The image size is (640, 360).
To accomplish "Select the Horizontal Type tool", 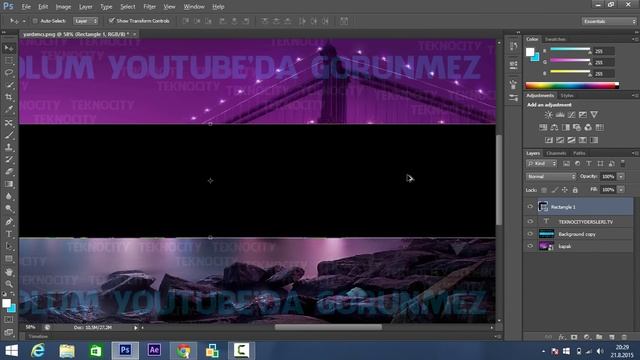I will (x=9, y=234).
